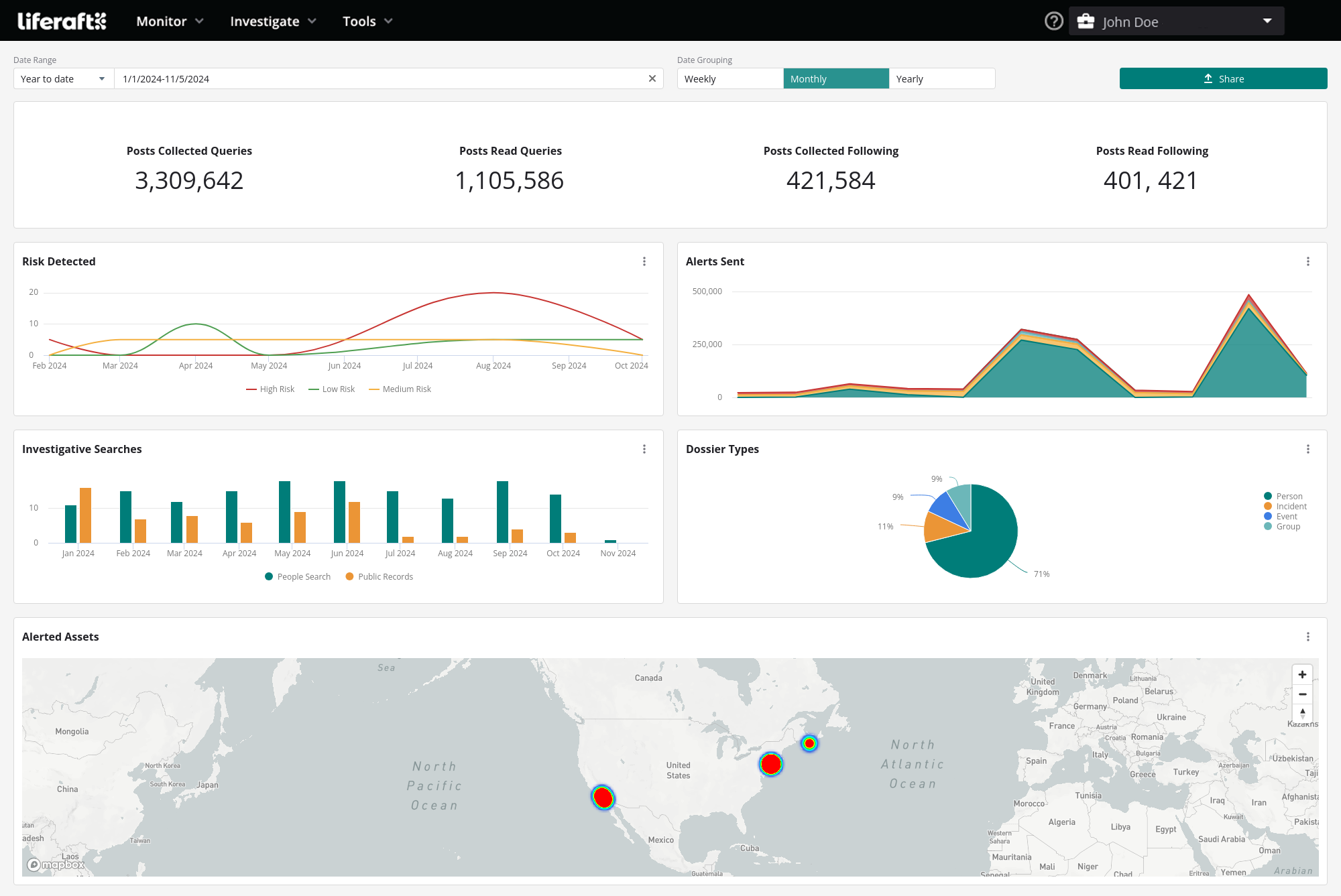Click the help question mark icon
1341x896 pixels.
(x=1053, y=21)
